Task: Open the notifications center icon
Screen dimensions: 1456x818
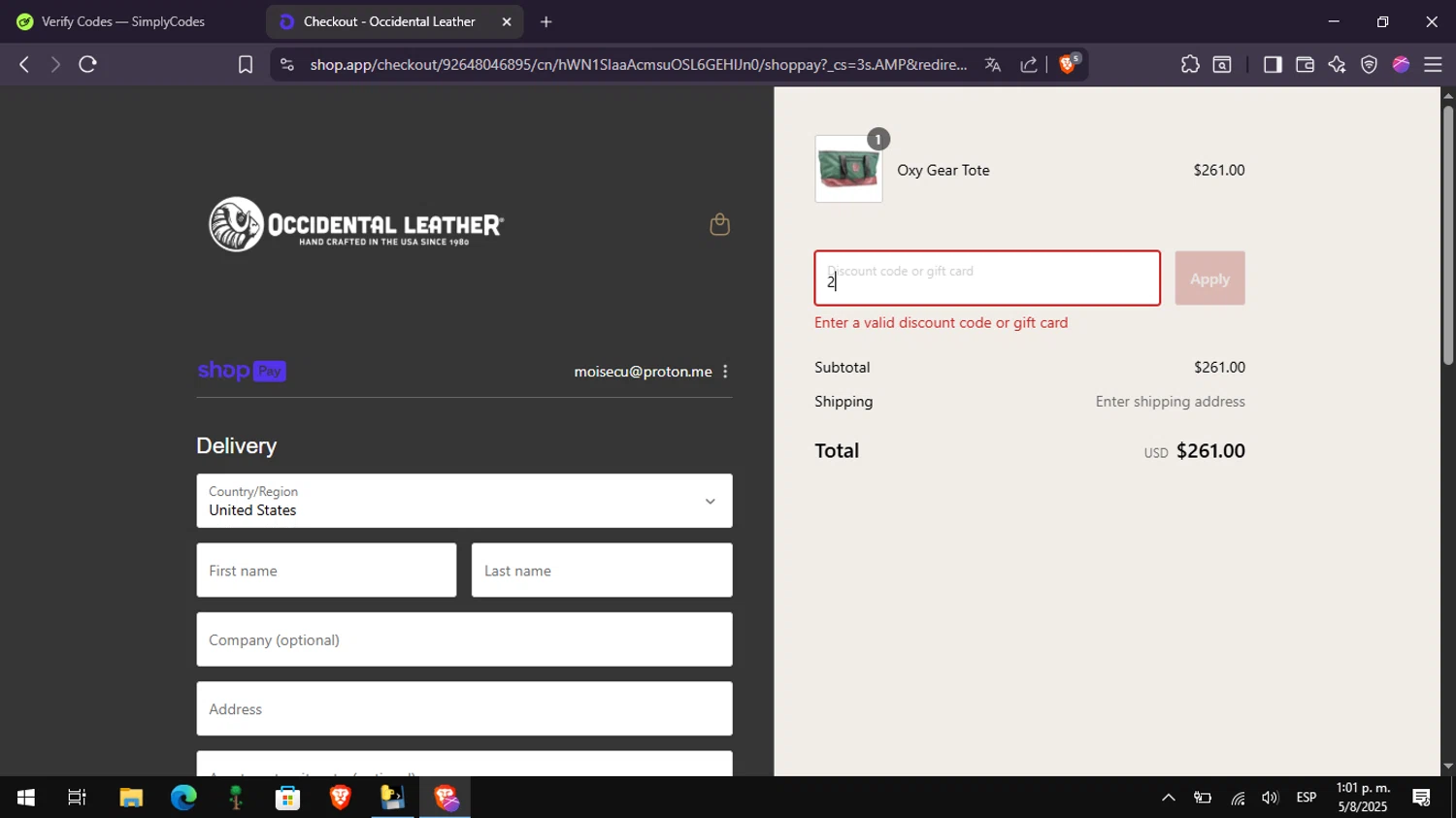Action: [x=1422, y=798]
